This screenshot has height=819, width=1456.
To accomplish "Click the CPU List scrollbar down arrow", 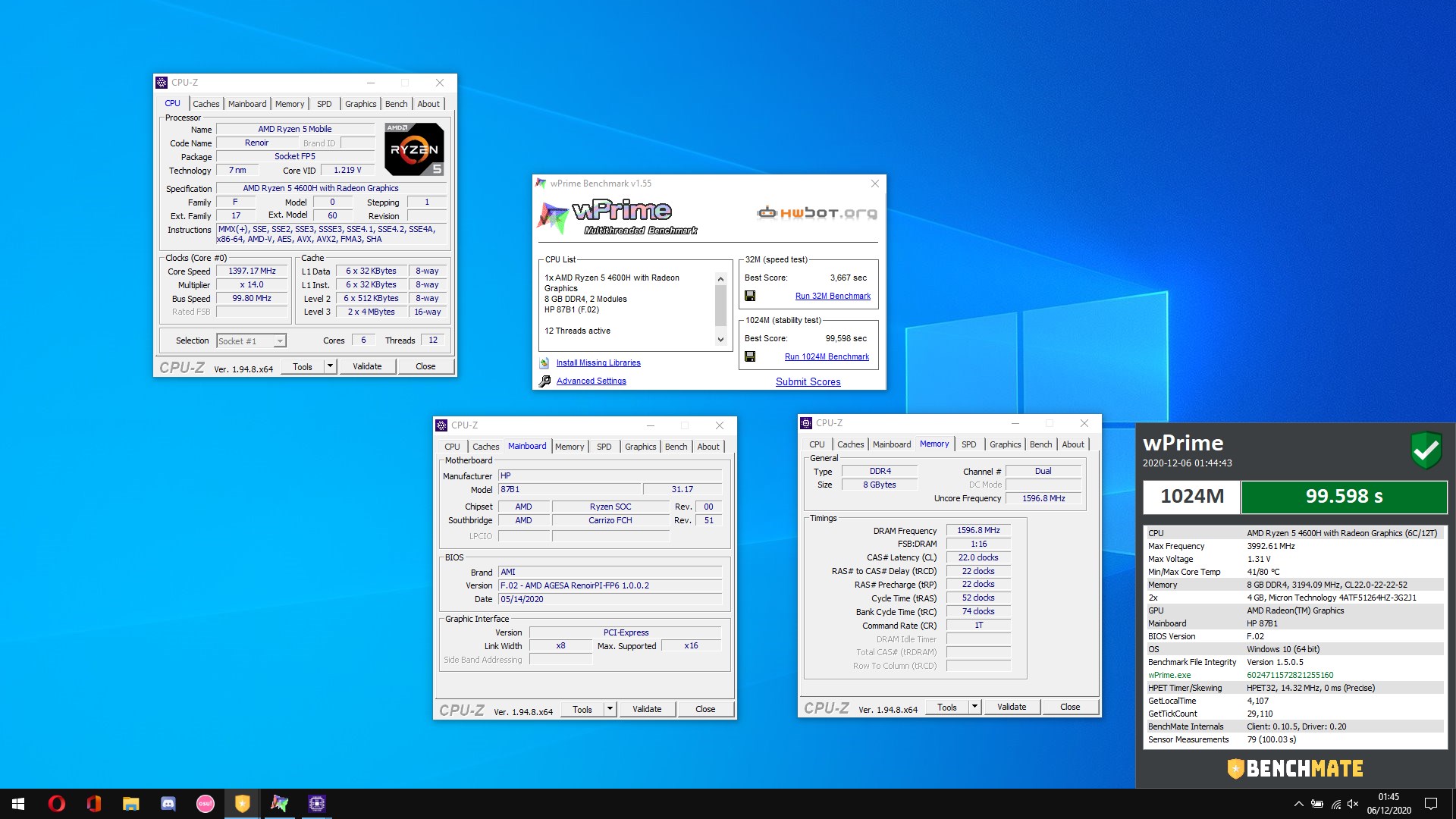I will (x=720, y=340).
